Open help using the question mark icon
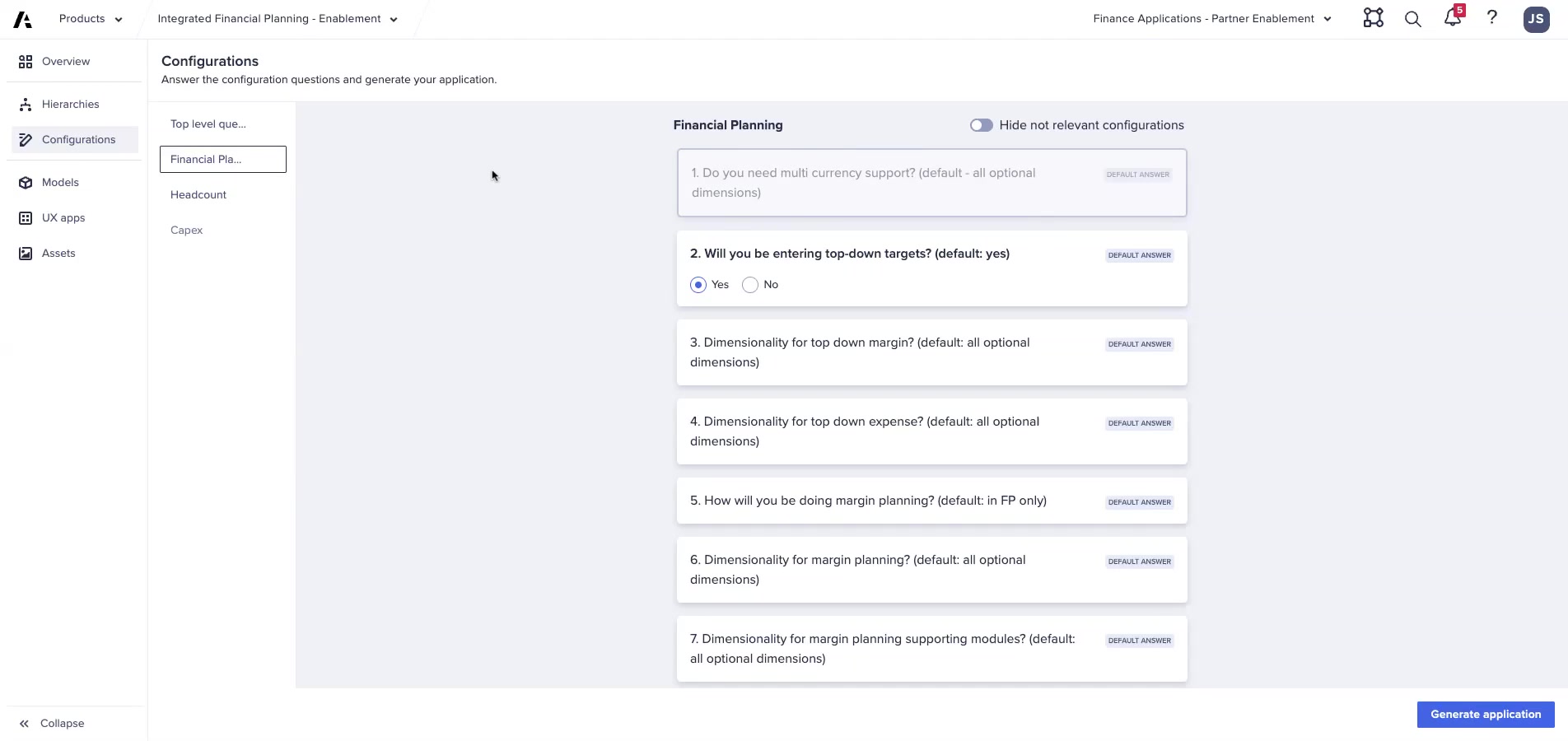 tap(1491, 18)
